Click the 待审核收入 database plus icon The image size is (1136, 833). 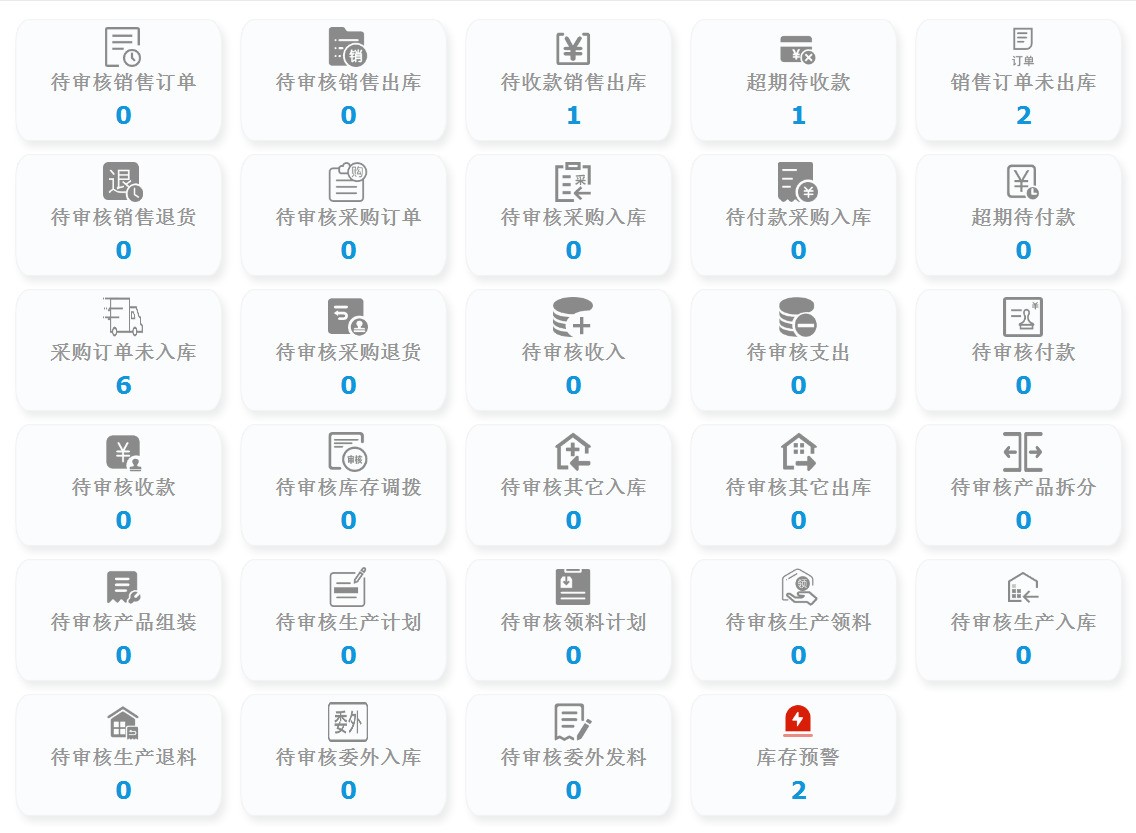click(573, 317)
